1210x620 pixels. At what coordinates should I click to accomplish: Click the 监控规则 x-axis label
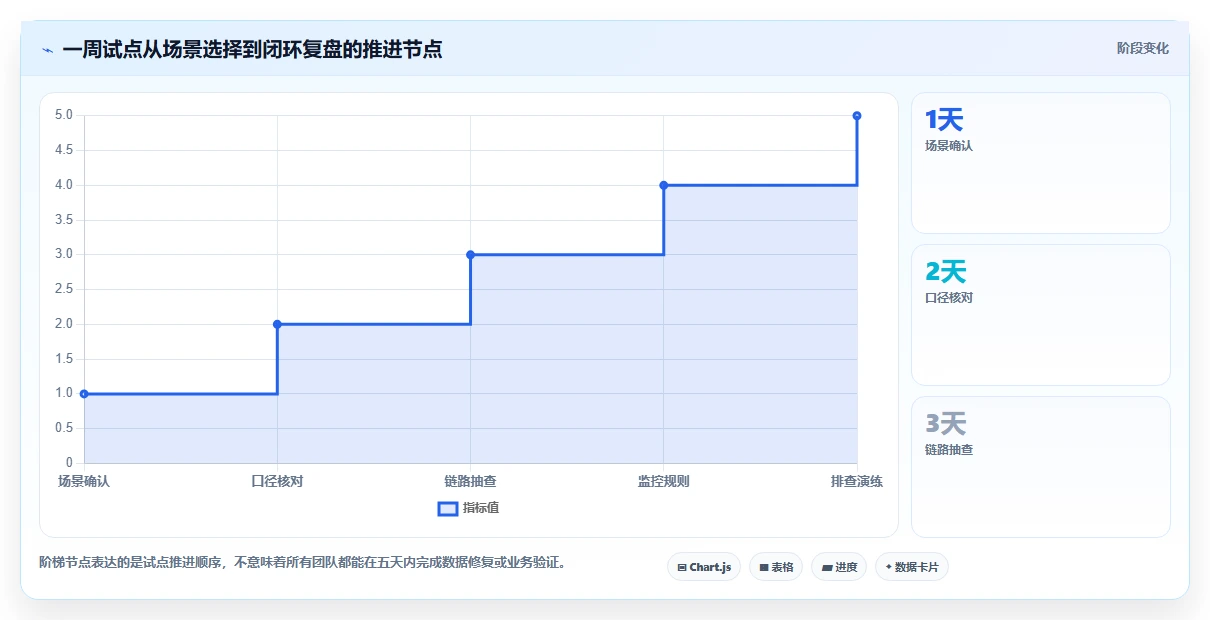point(664,481)
